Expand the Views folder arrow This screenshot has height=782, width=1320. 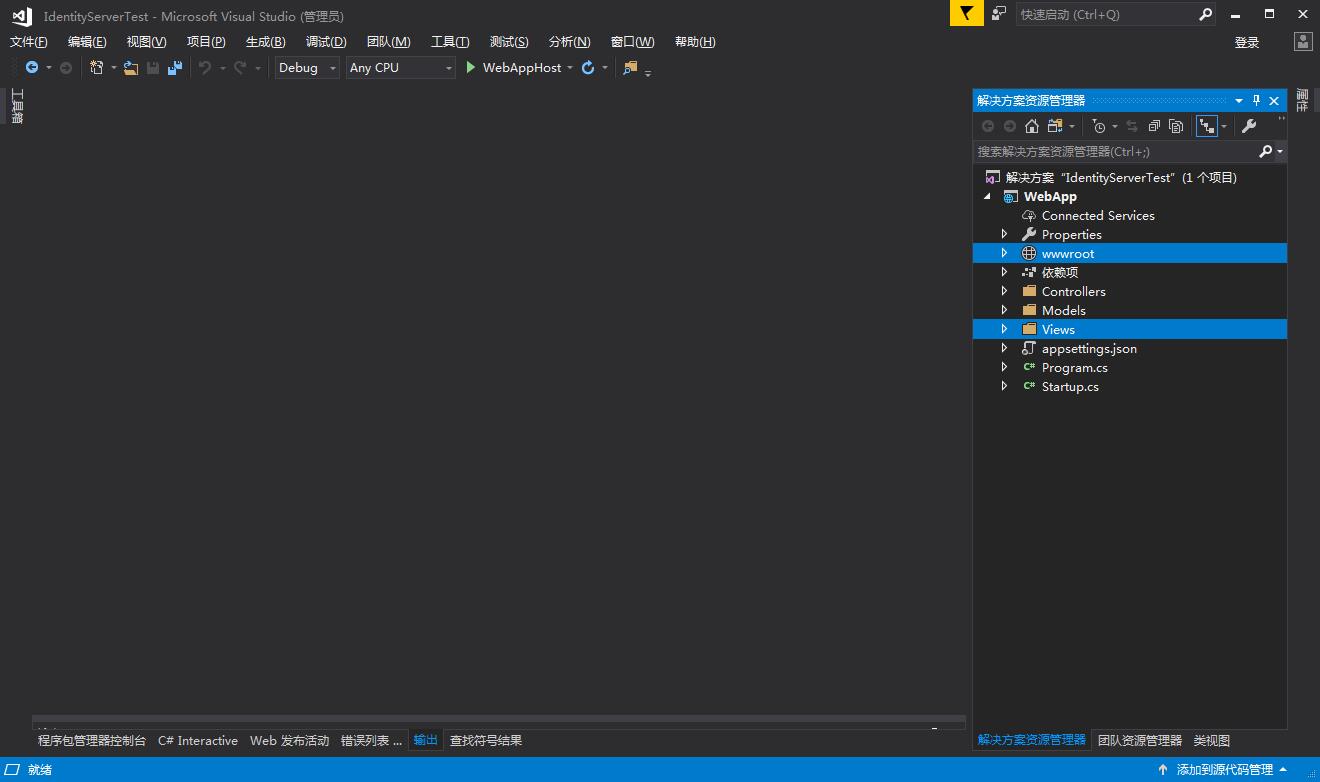tap(1005, 330)
